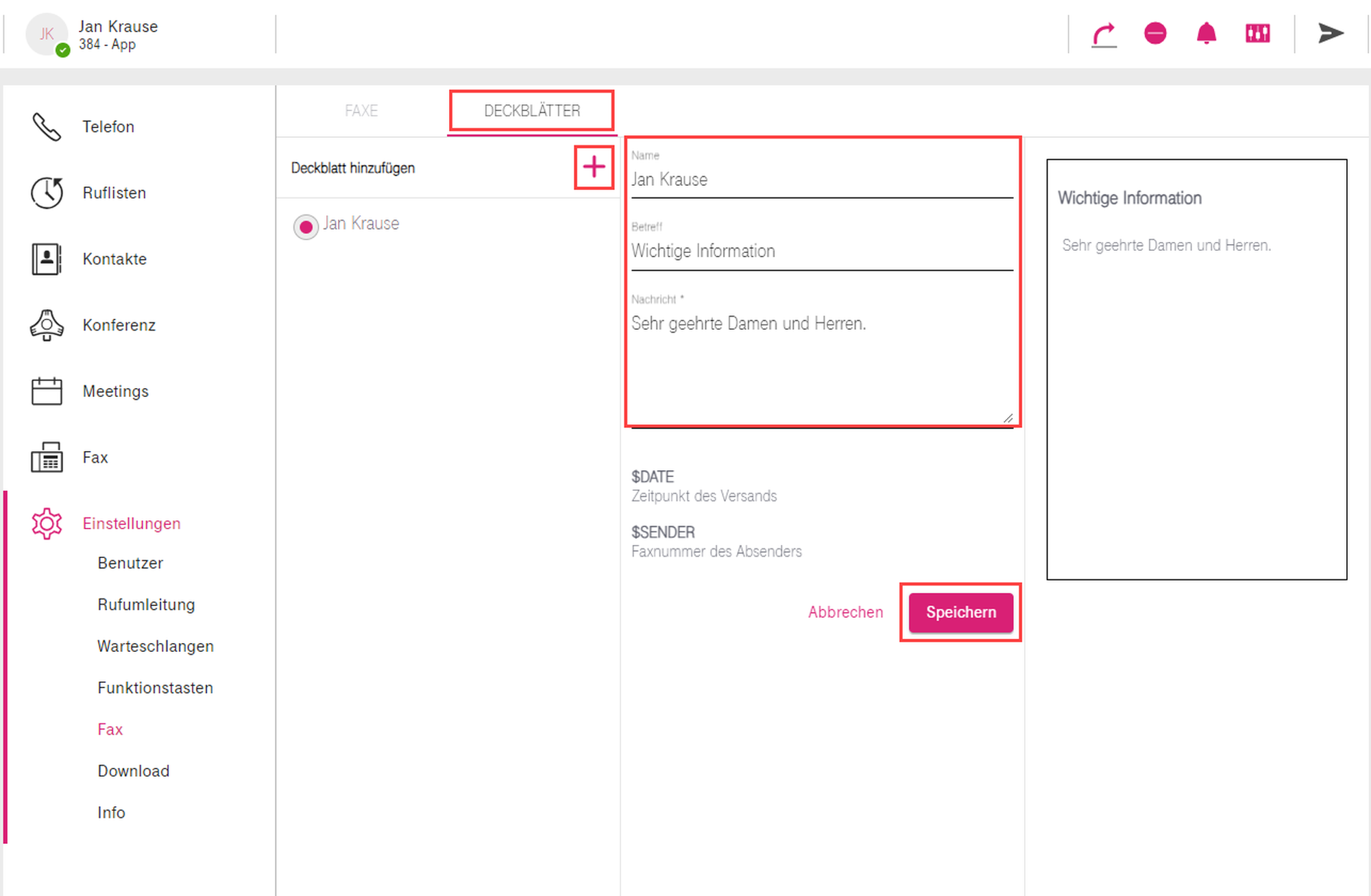Click the JK user avatar
Screen dimensions: 1371x896
click(46, 34)
